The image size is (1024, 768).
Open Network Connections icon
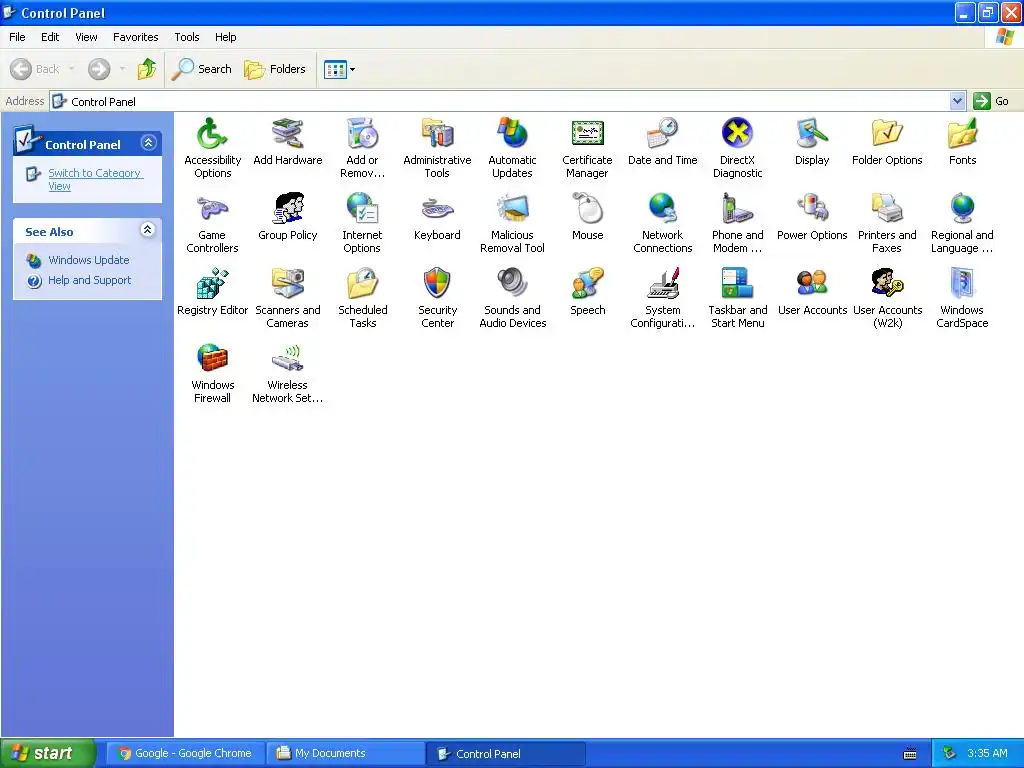coord(662,210)
